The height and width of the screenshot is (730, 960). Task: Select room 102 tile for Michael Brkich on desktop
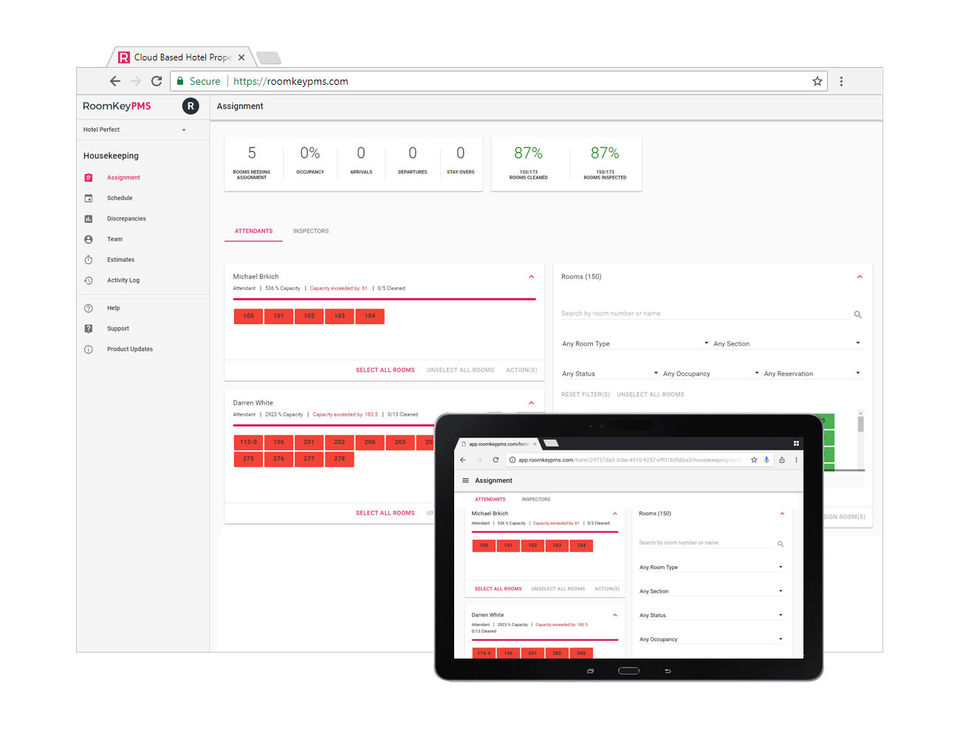309,316
